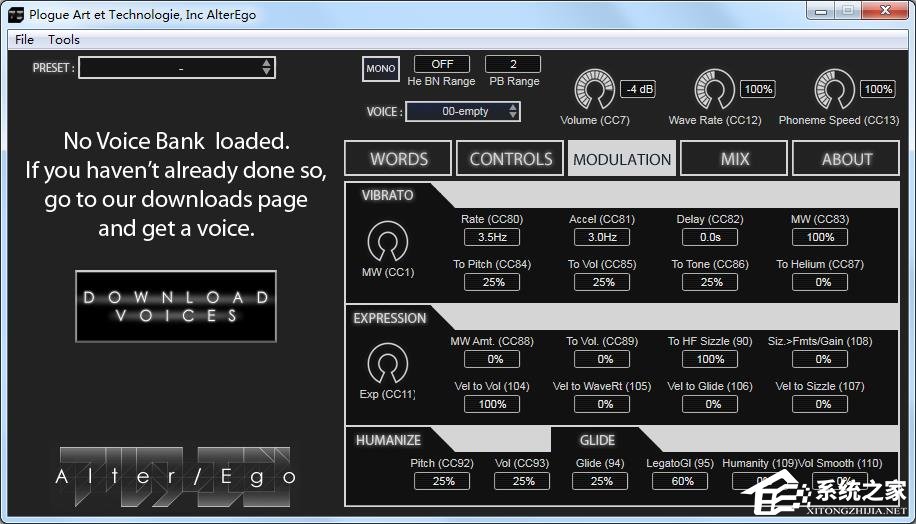Screen dimensions: 916x524
Task: Click the Alter/Ego logo at bottom left
Action: click(x=175, y=475)
